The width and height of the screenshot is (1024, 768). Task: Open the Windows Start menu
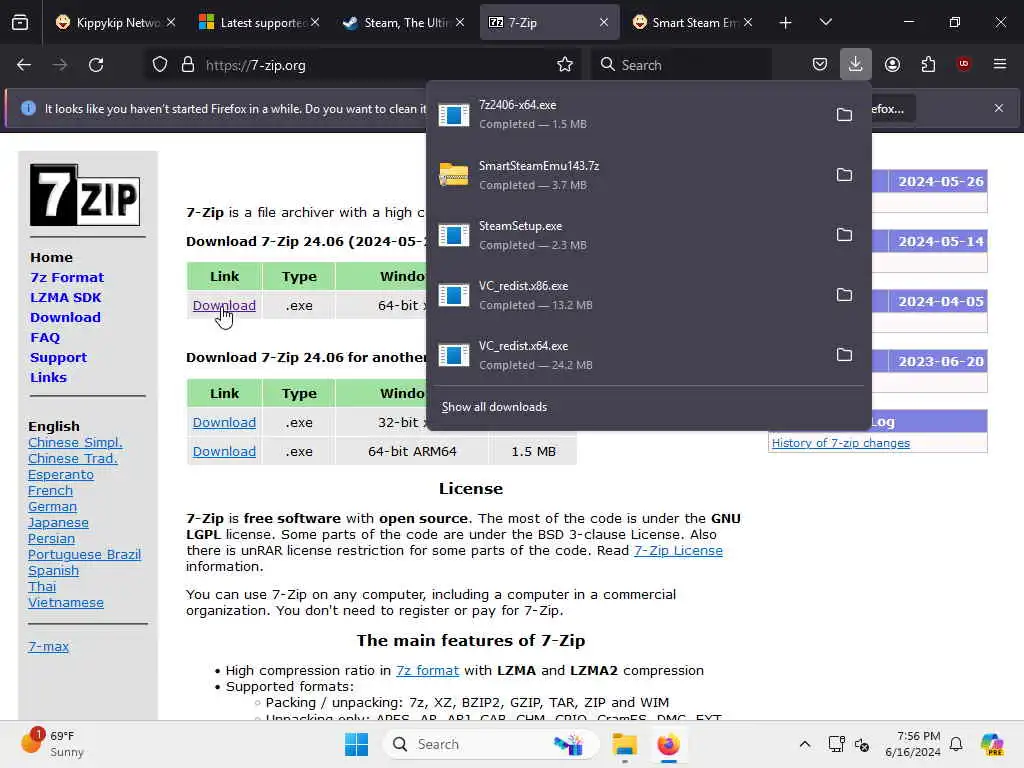click(357, 744)
